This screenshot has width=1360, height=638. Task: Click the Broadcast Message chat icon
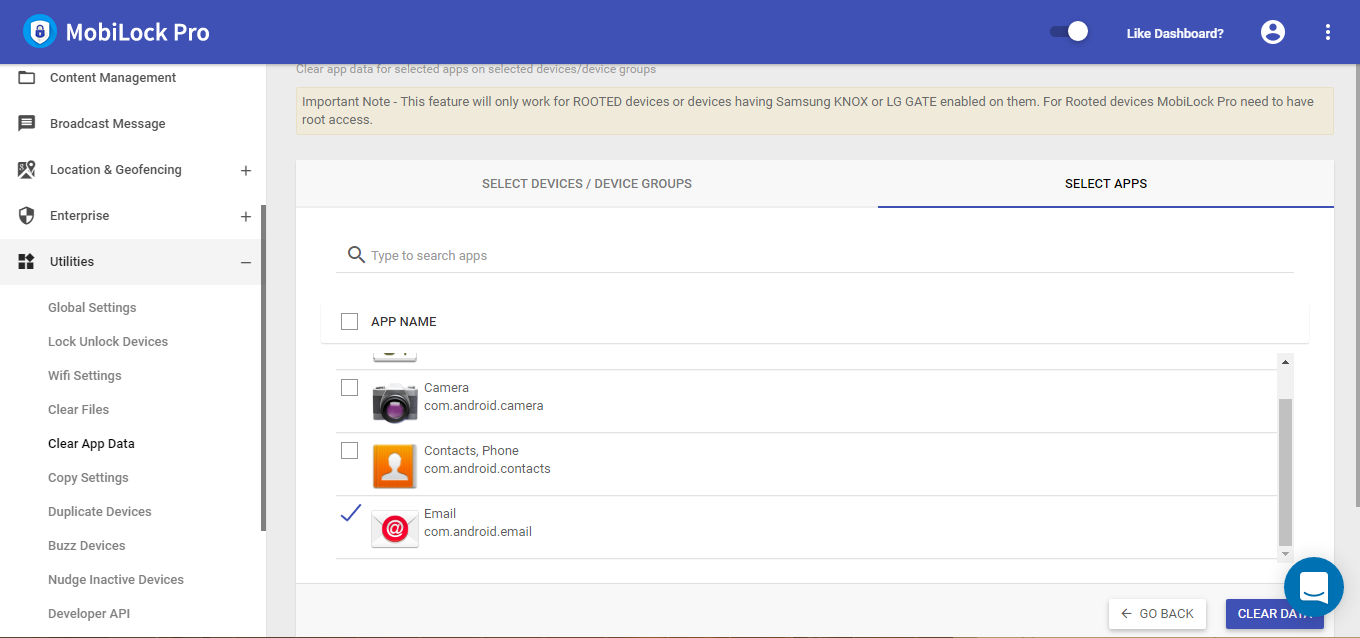click(27, 124)
